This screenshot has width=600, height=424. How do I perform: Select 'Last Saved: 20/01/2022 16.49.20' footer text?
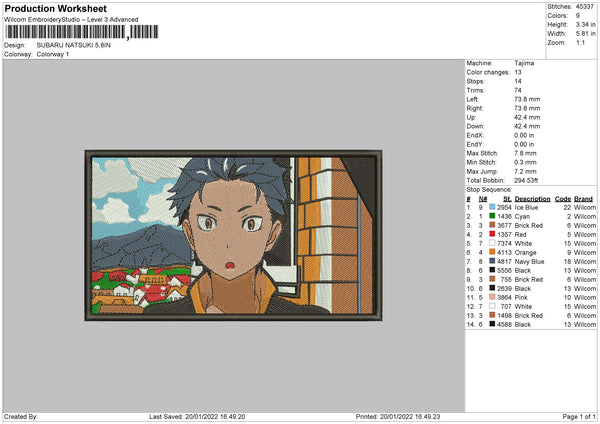pyautogui.click(x=197, y=417)
